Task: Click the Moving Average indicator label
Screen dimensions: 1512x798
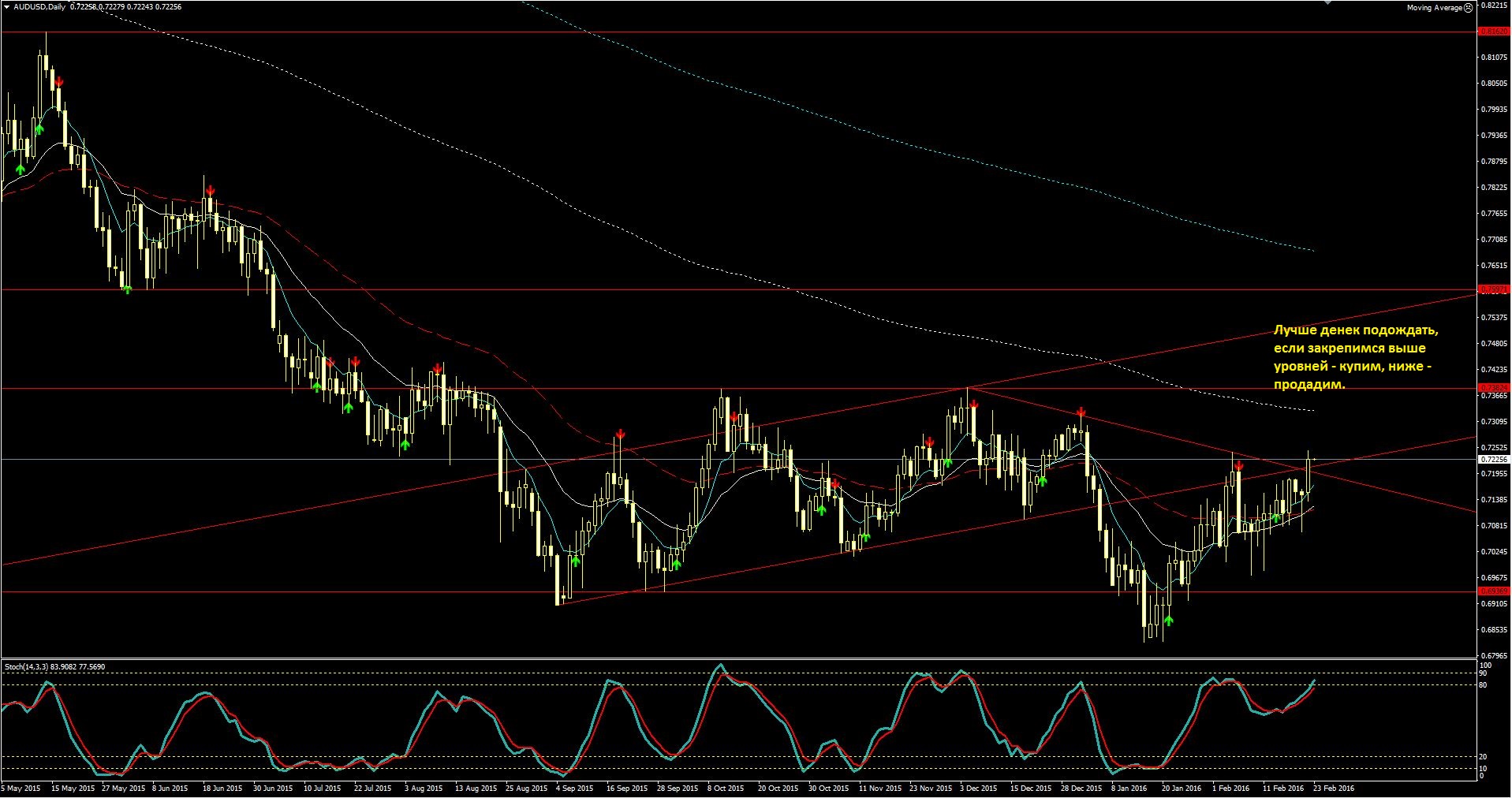Action: click(x=1434, y=8)
